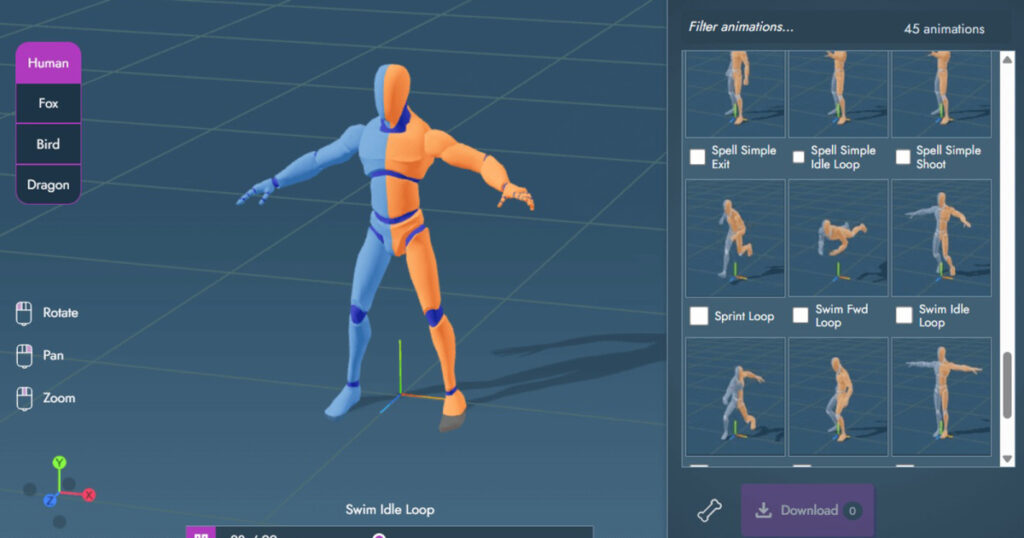The width and height of the screenshot is (1024, 538).
Task: Preview the Sprint Loop animation thumbnail
Action: [x=735, y=238]
